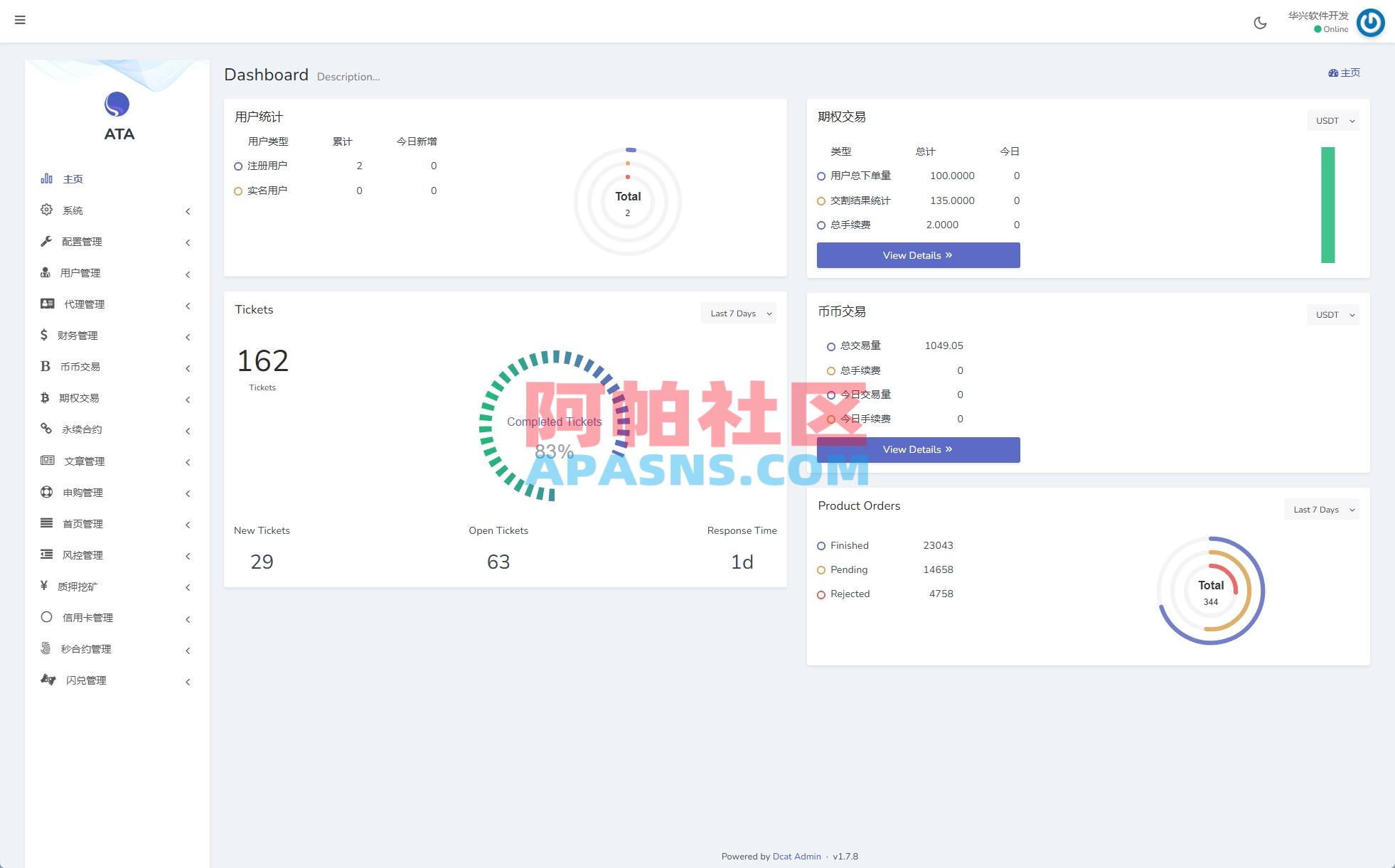The height and width of the screenshot is (868, 1395).
Task: Open the Last 7 Days dropdown in Tickets
Action: click(x=738, y=313)
